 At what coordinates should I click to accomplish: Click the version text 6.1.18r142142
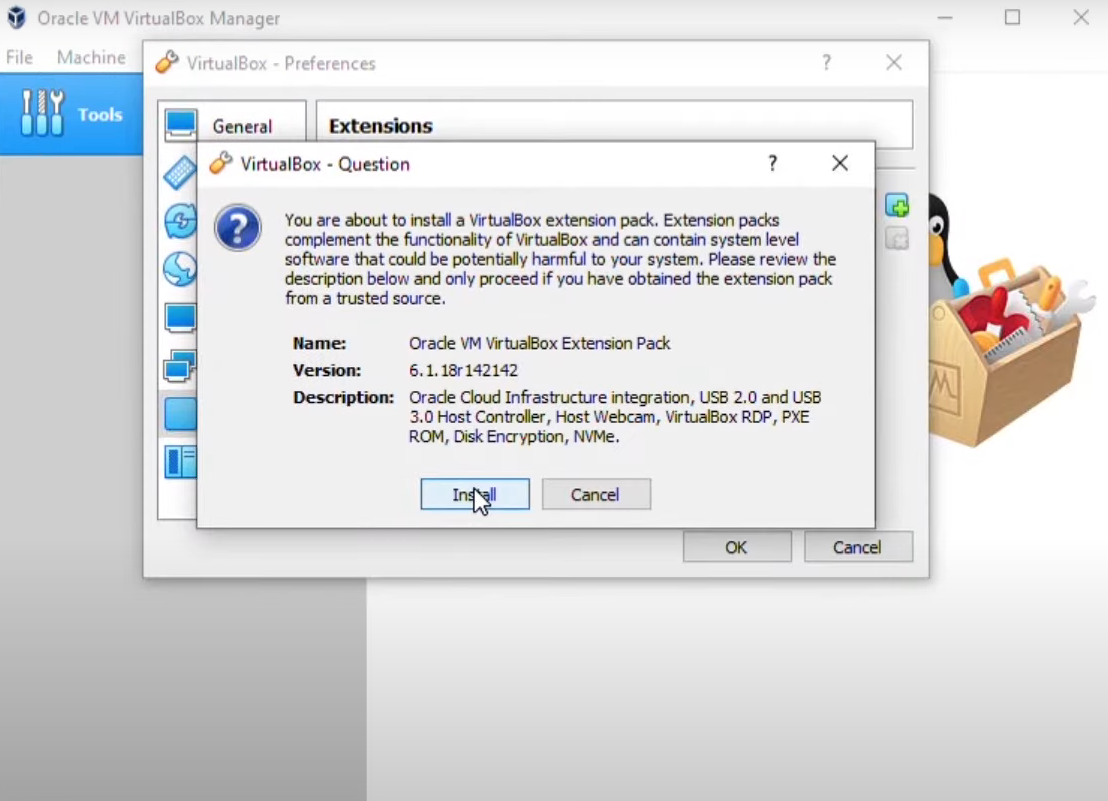(463, 370)
